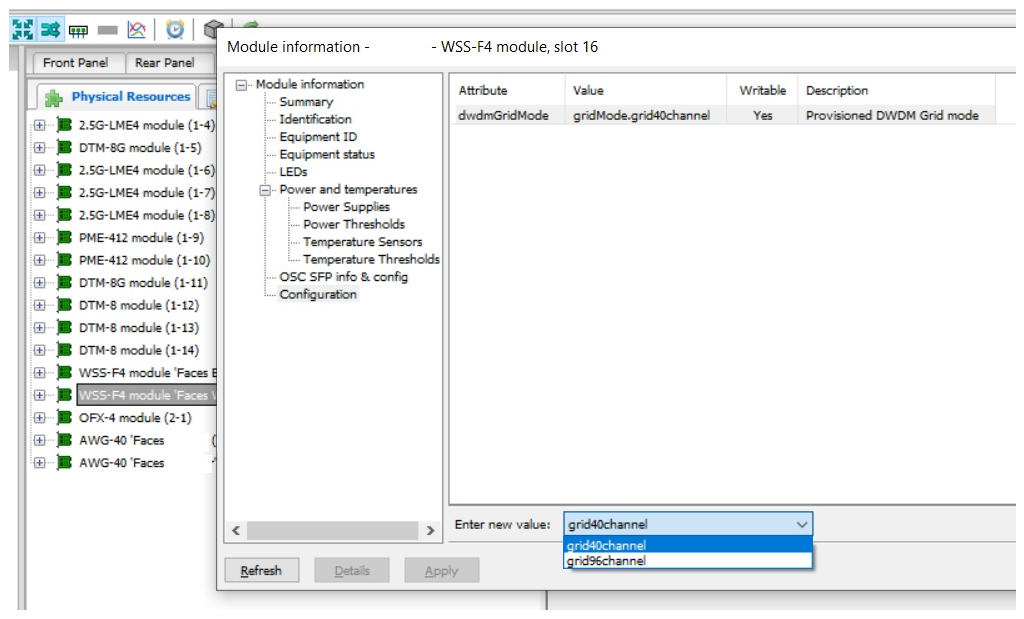The width and height of the screenshot is (1024, 619).
Task: Choose grid40channel from the dropdown list
Action: pyautogui.click(x=688, y=545)
